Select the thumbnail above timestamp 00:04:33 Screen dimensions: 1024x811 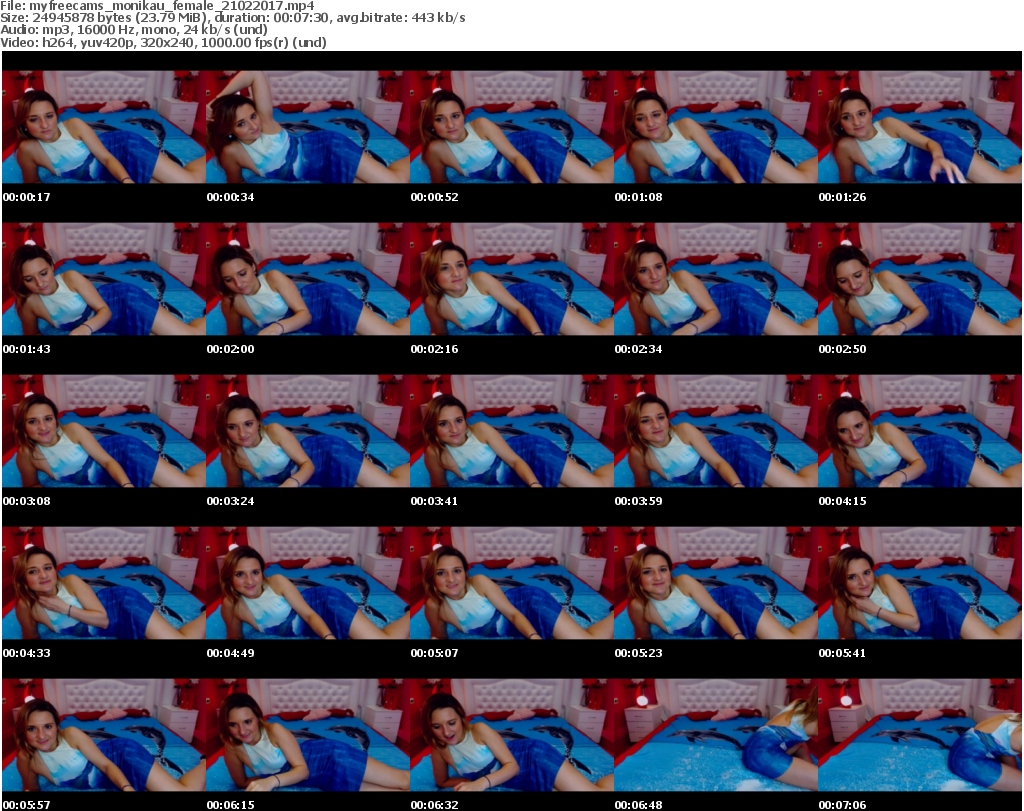104,583
